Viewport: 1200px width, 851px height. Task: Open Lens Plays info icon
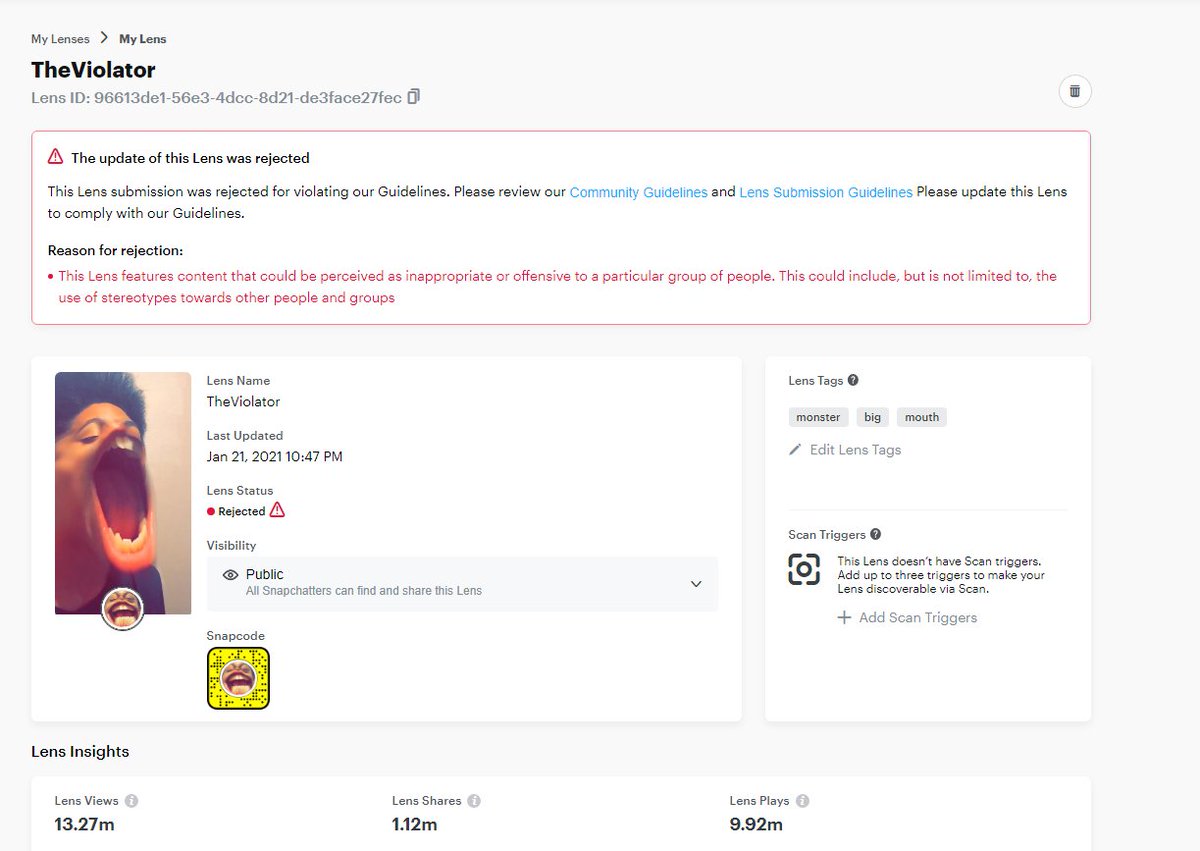[x=802, y=801]
